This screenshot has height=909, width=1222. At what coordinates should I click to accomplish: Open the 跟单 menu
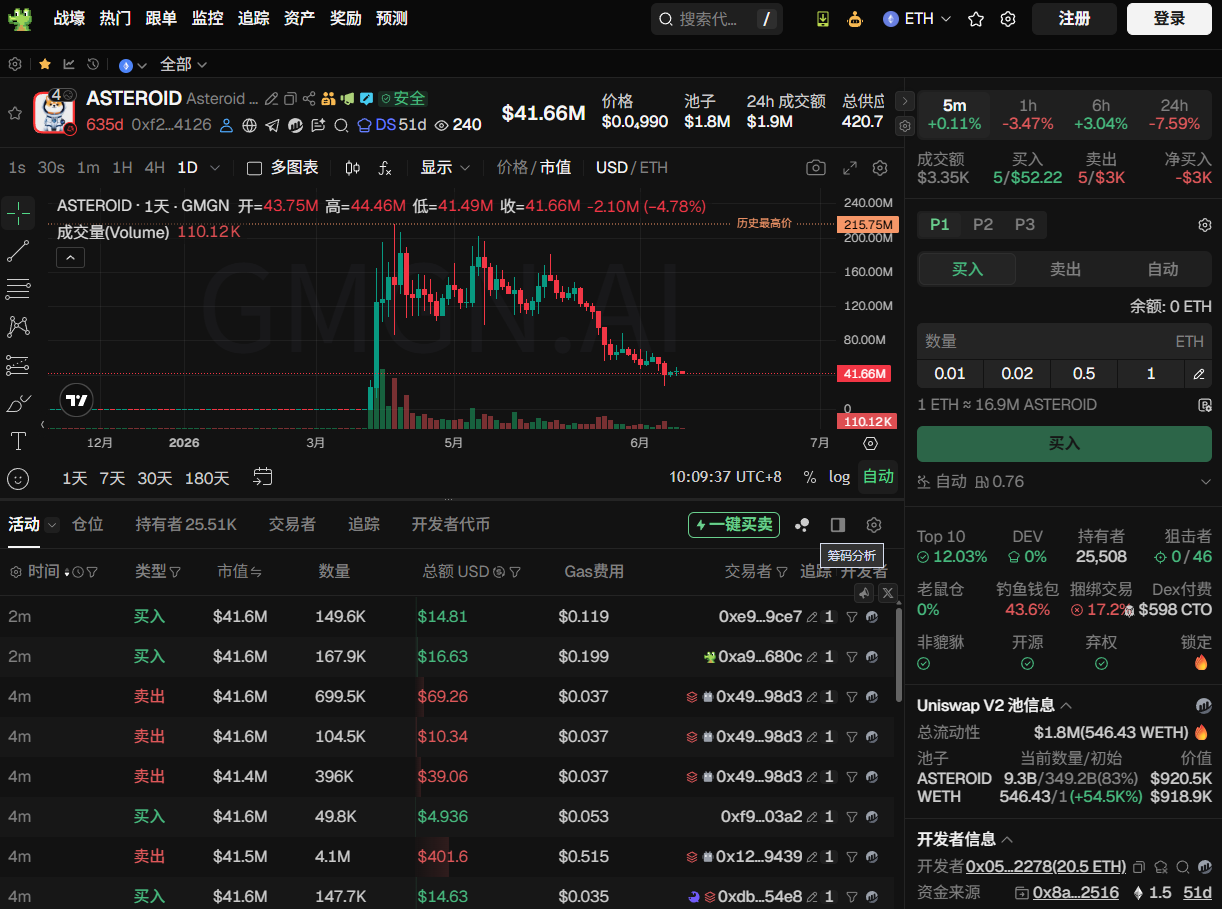(x=161, y=18)
